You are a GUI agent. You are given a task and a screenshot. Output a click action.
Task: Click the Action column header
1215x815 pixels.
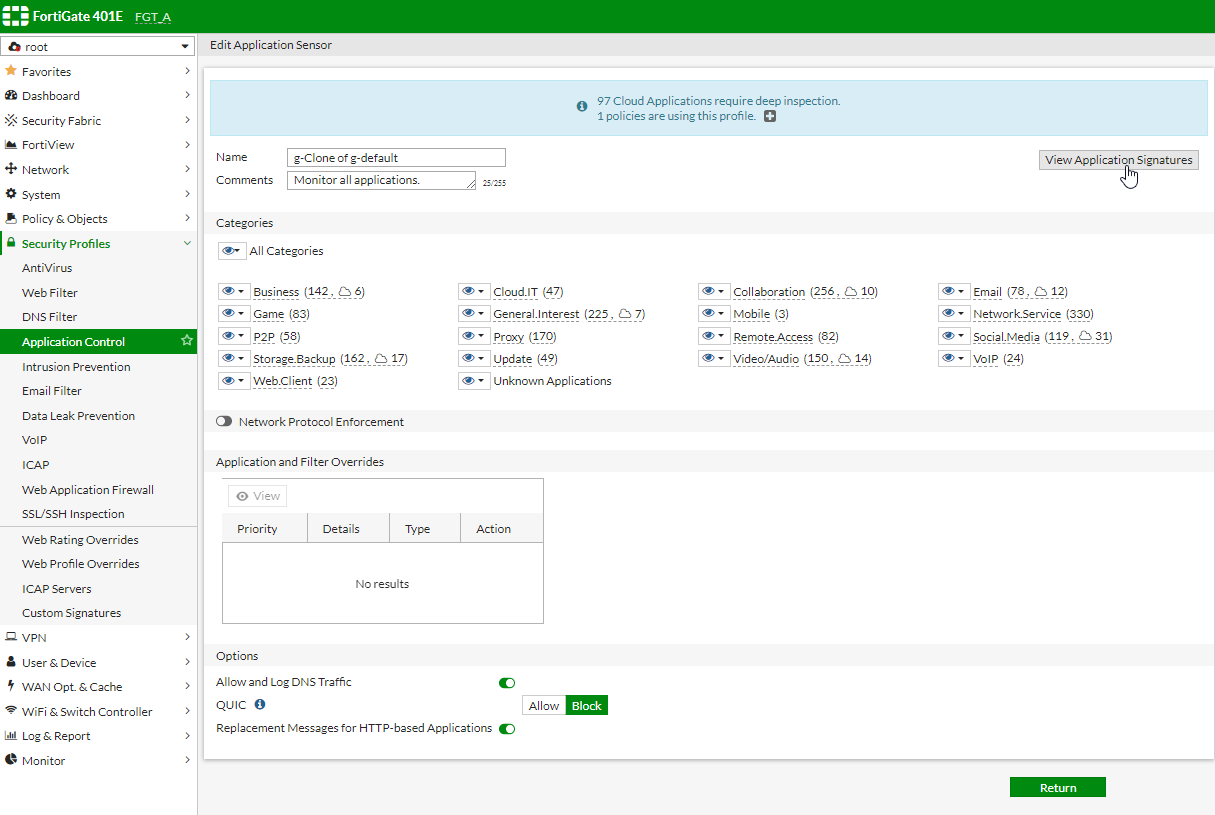click(x=502, y=529)
